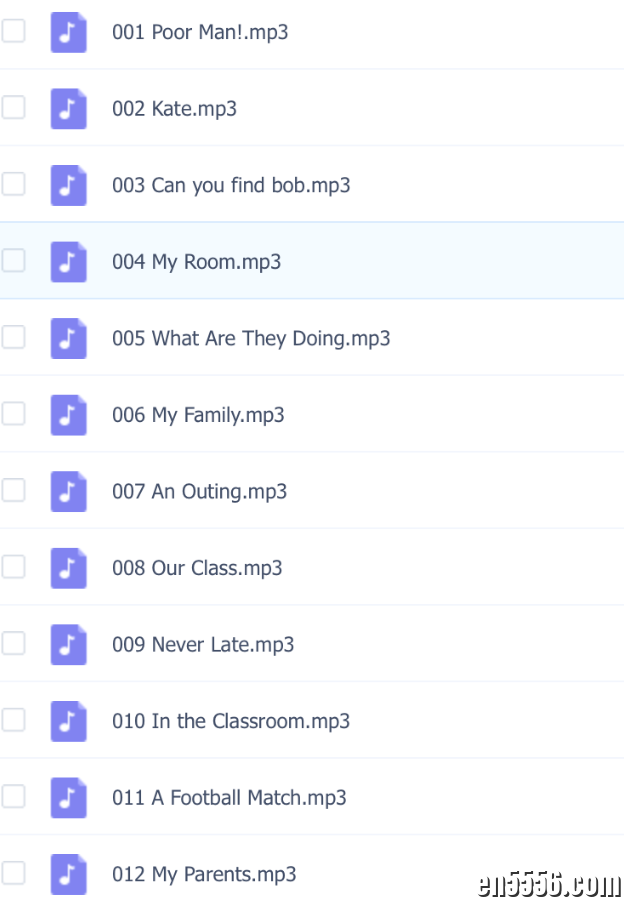Click music icon next to 012 My Parents.mp3
Image resolution: width=624 pixels, height=900 pixels.
[68, 874]
